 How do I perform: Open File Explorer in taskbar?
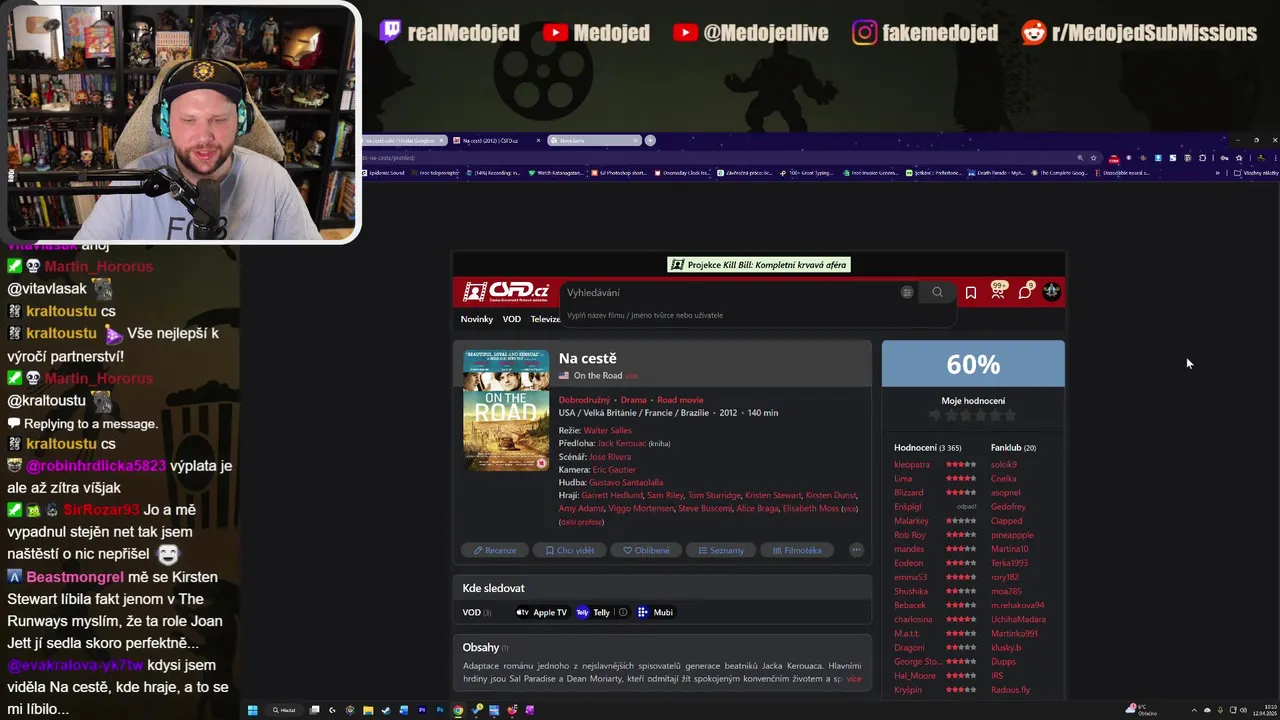[x=367, y=710]
